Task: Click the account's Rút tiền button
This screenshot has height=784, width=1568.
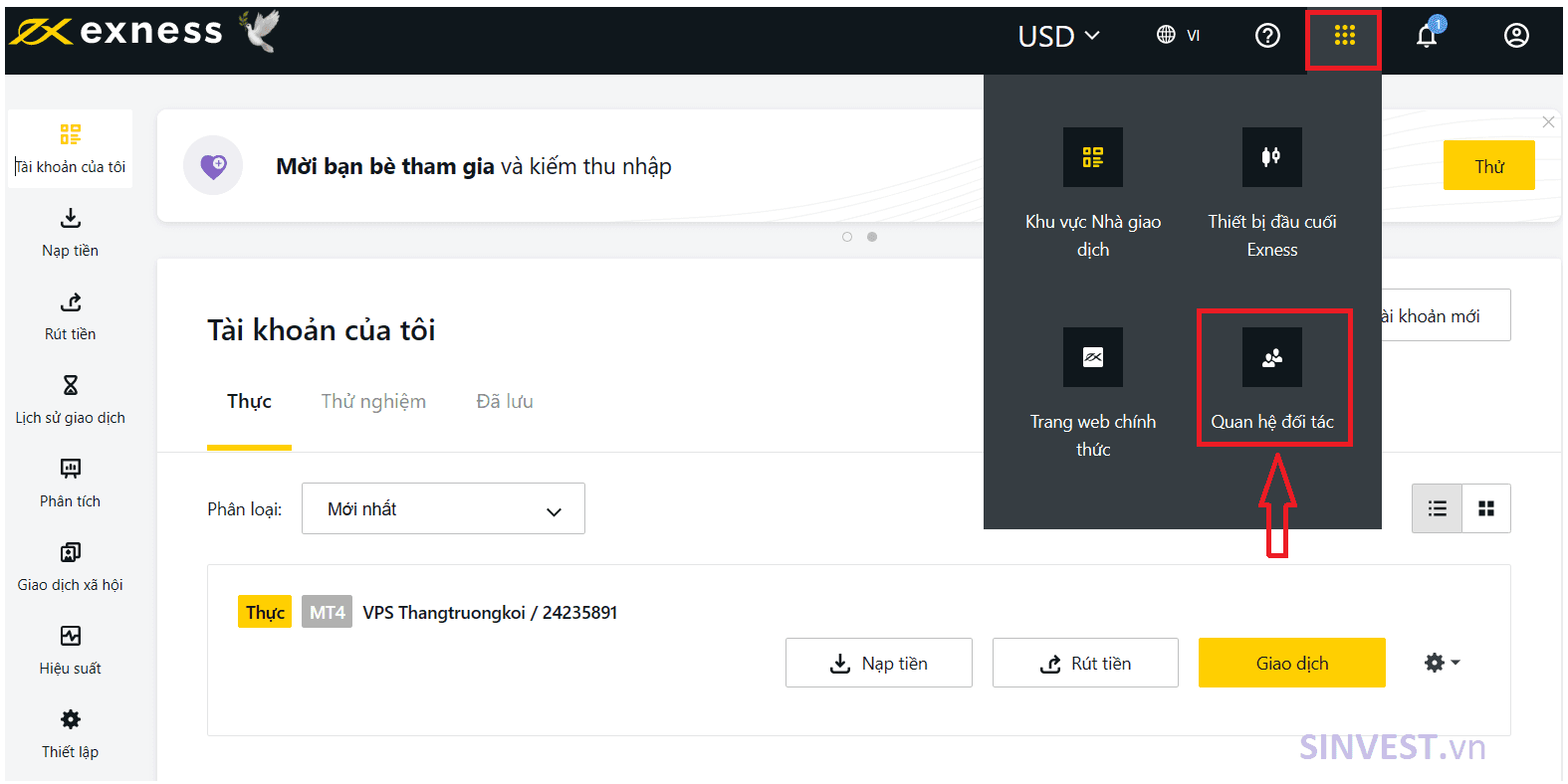Action: 1085,663
